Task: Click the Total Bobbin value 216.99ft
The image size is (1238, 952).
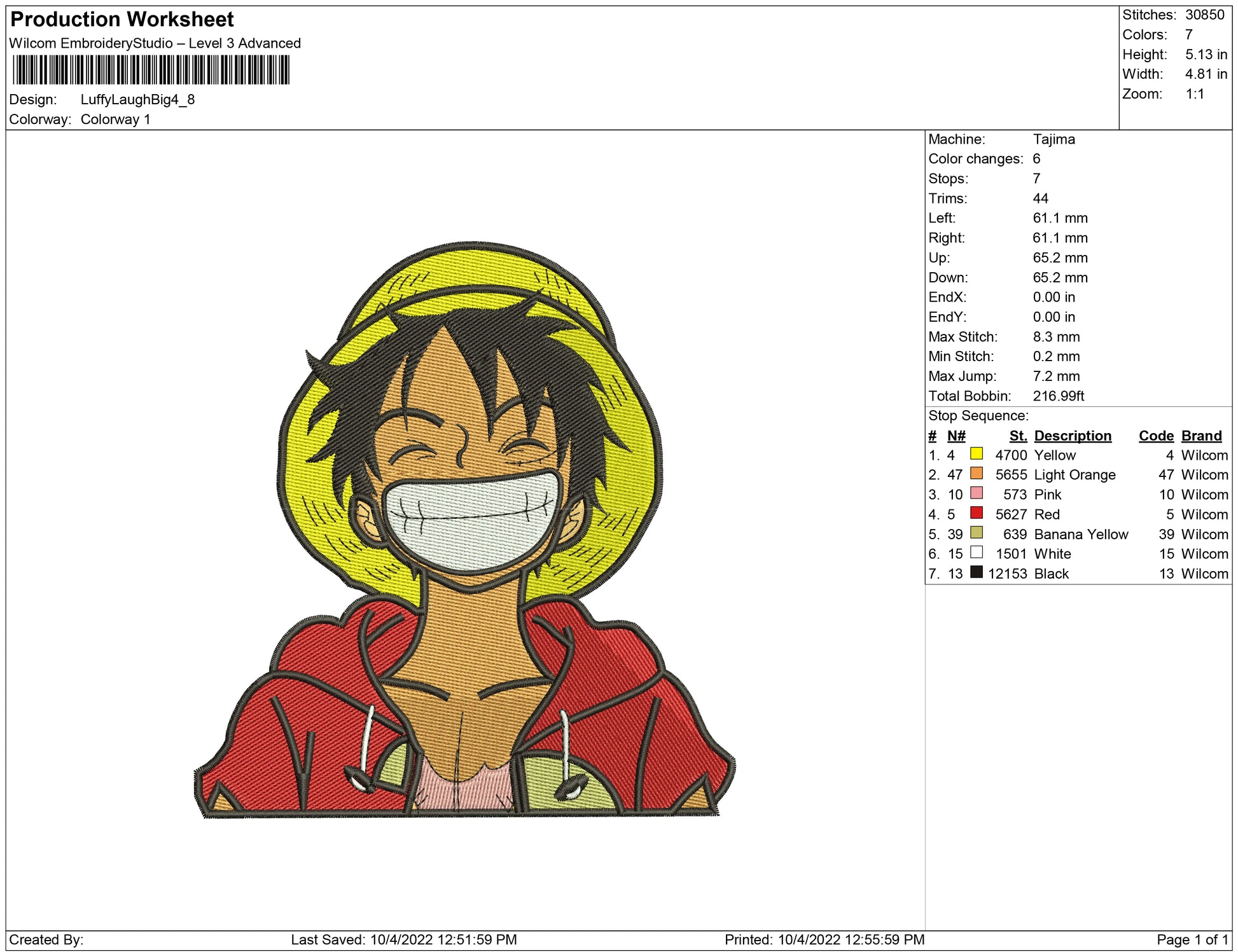Action: pos(1058,396)
